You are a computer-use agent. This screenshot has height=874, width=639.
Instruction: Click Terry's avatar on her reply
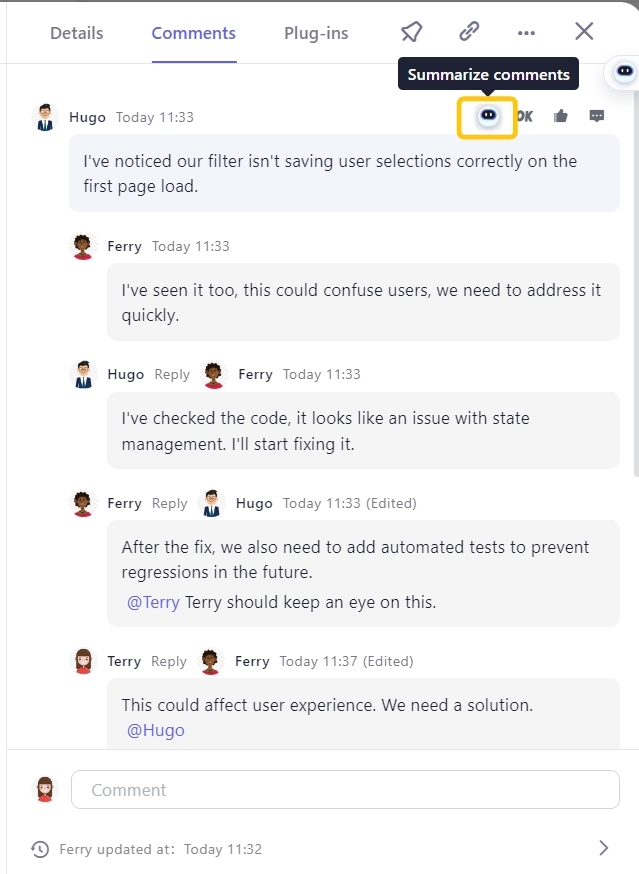tap(83, 661)
